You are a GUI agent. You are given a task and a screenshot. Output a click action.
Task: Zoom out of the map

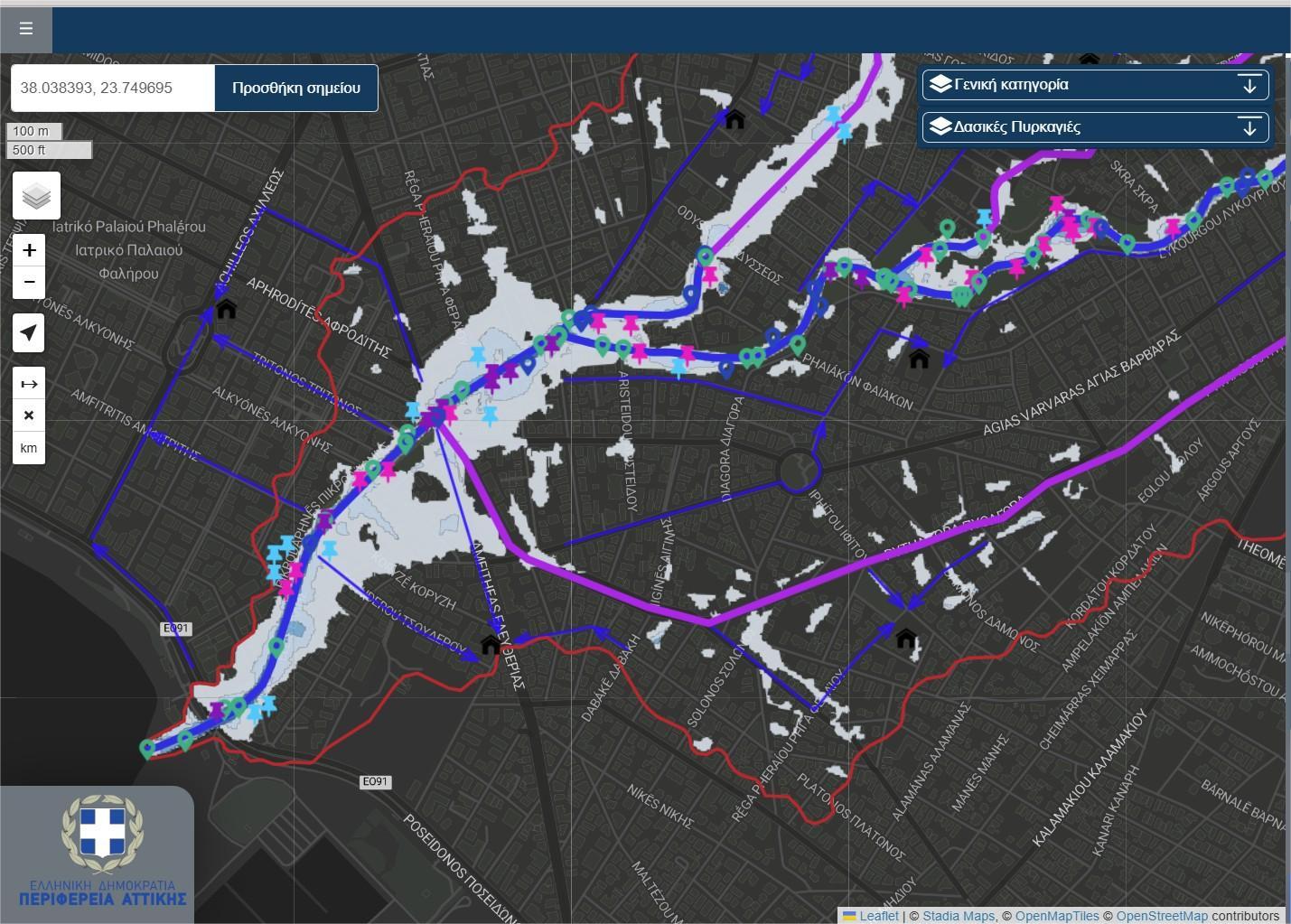(x=29, y=283)
